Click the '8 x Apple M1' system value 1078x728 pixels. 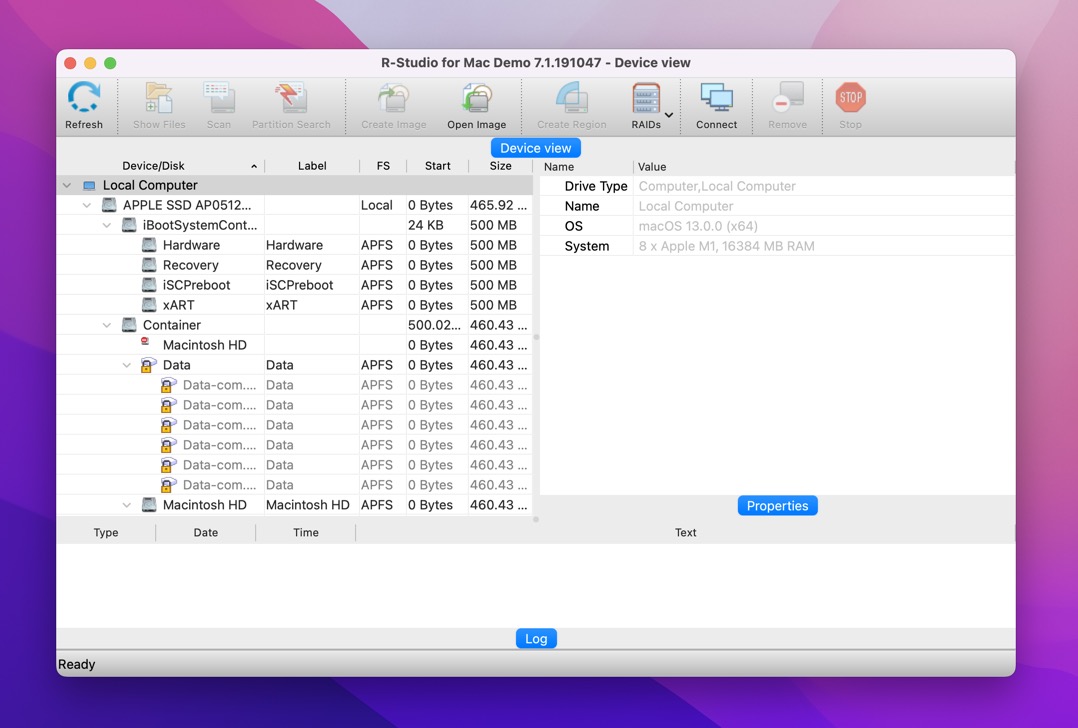click(x=727, y=246)
